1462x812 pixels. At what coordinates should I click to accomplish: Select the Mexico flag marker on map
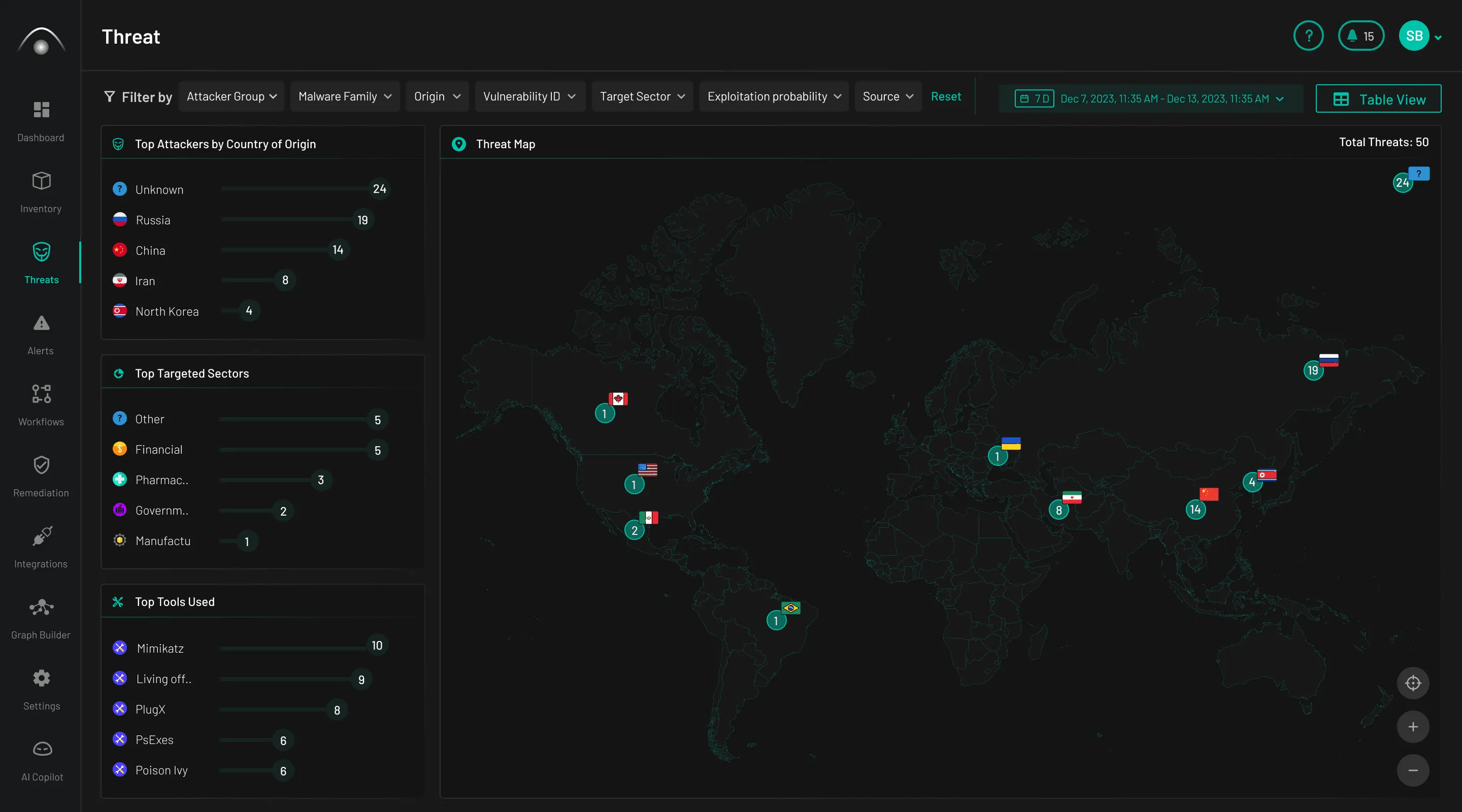(x=641, y=524)
